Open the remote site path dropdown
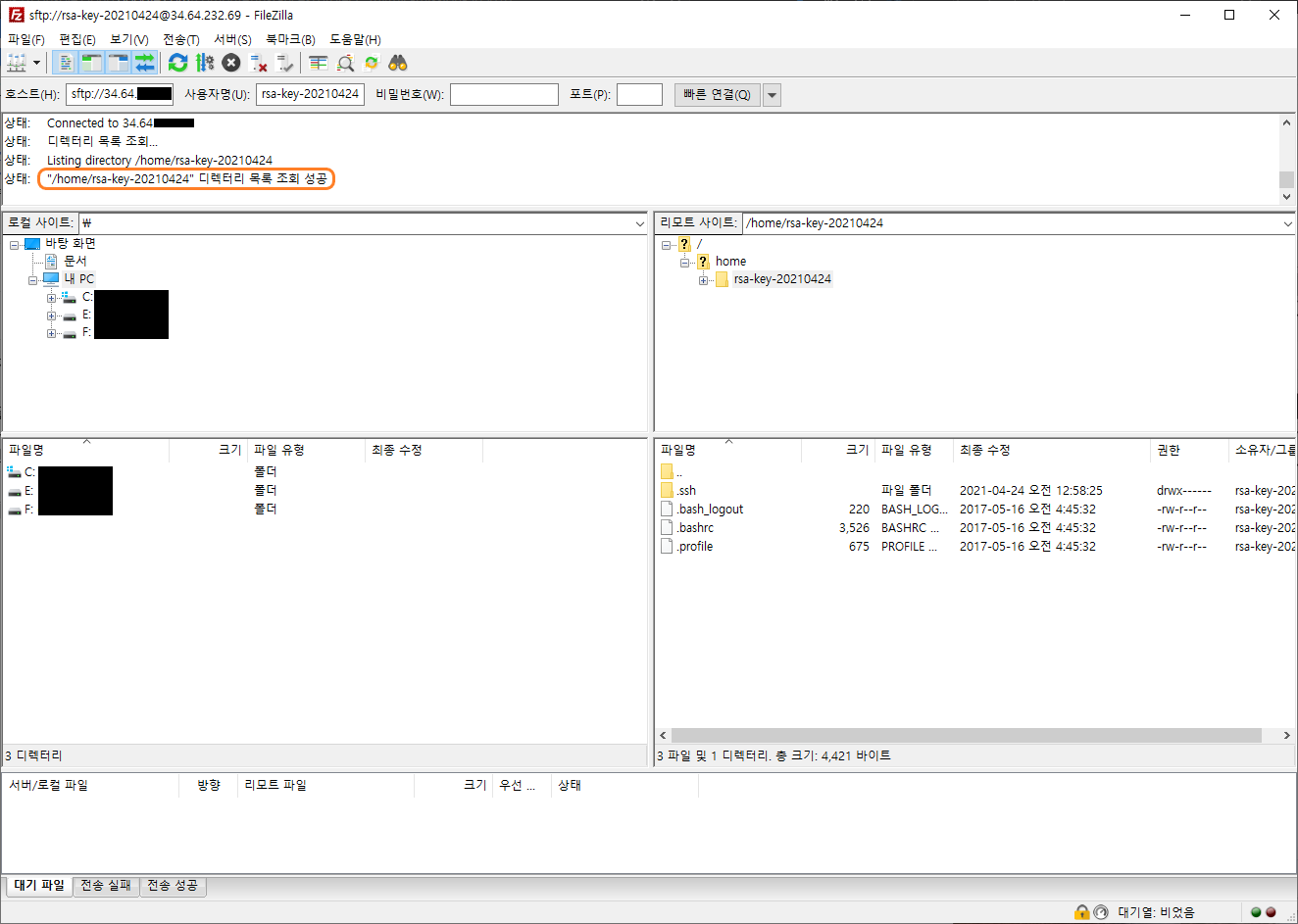 click(1287, 223)
